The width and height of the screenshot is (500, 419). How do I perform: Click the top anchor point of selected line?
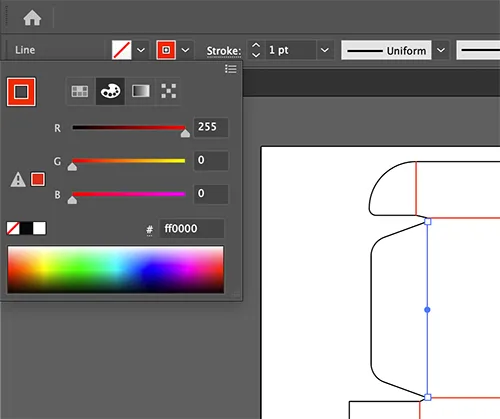pyautogui.click(x=428, y=221)
